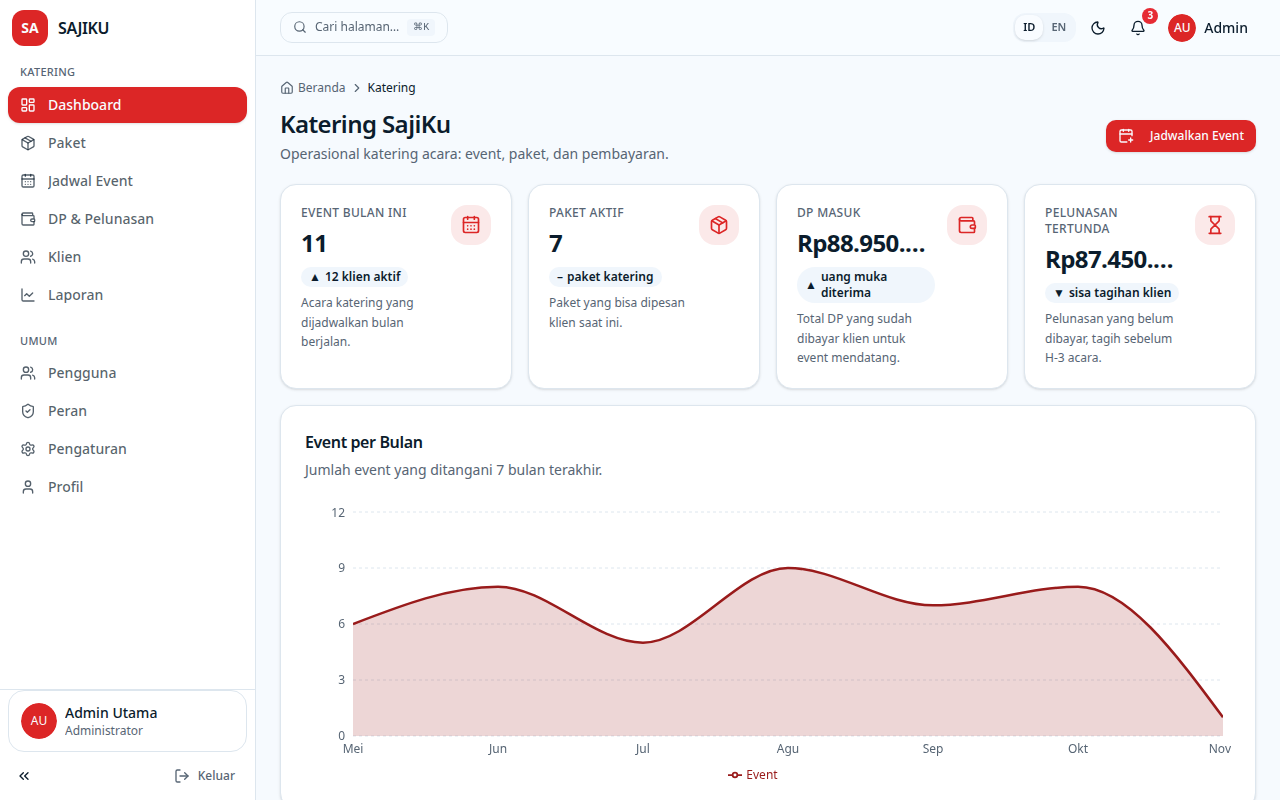
Task: Go to Peran page
Action: 127,411
